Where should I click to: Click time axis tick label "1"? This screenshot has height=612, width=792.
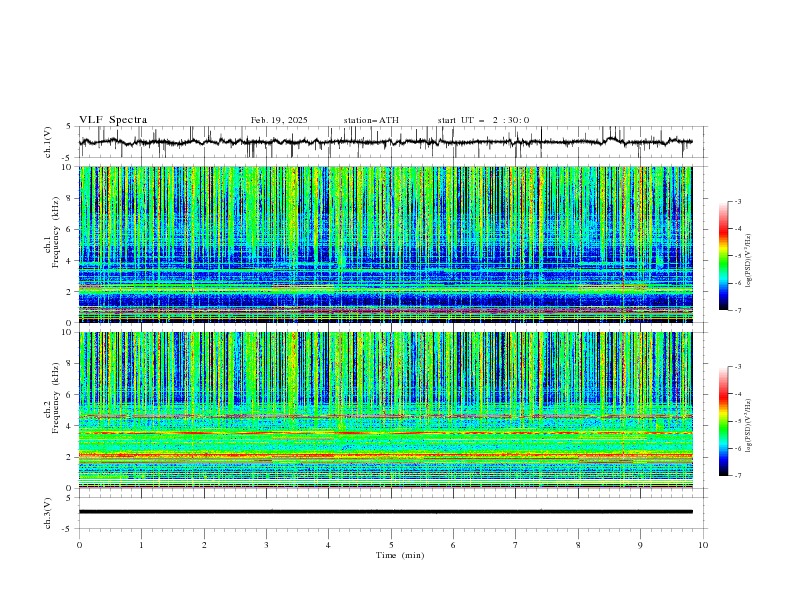coord(141,545)
